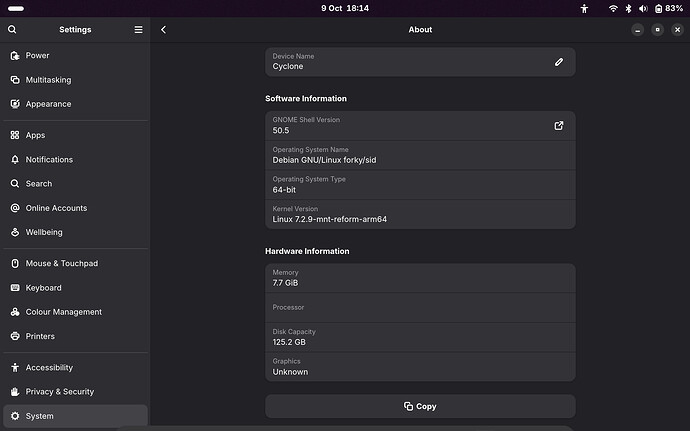Click the Multitasking sidebar icon
The image size is (690, 431).
tap(15, 80)
